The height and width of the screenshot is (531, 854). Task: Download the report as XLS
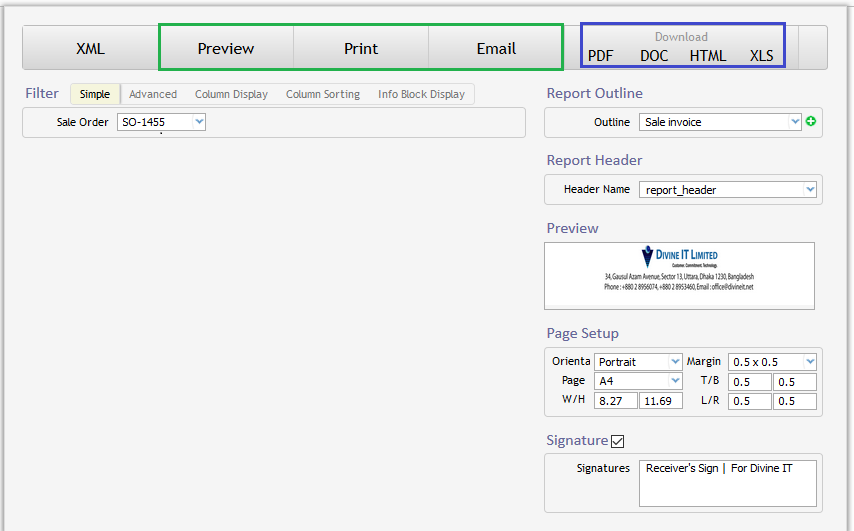[762, 56]
